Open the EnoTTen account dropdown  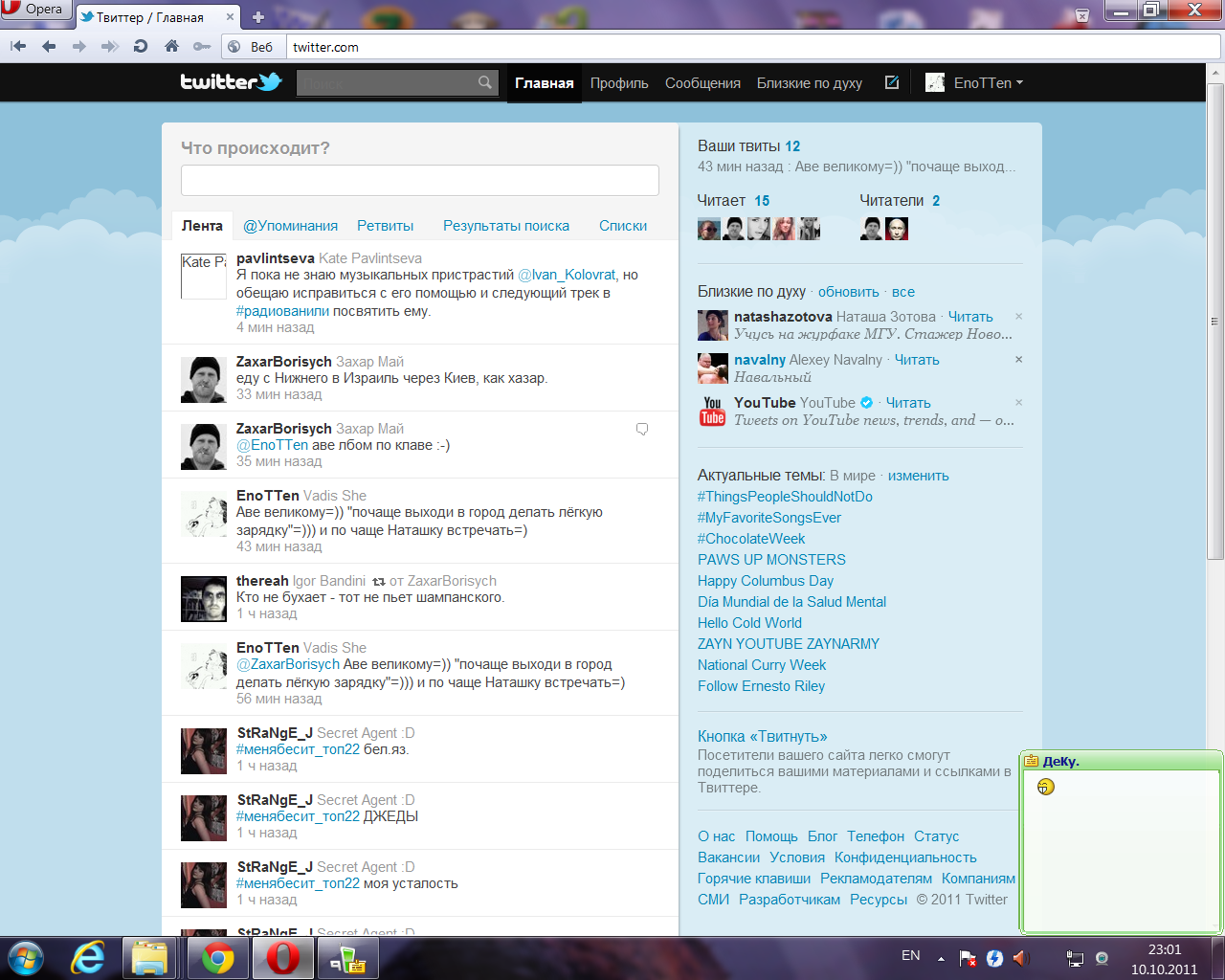(974, 82)
